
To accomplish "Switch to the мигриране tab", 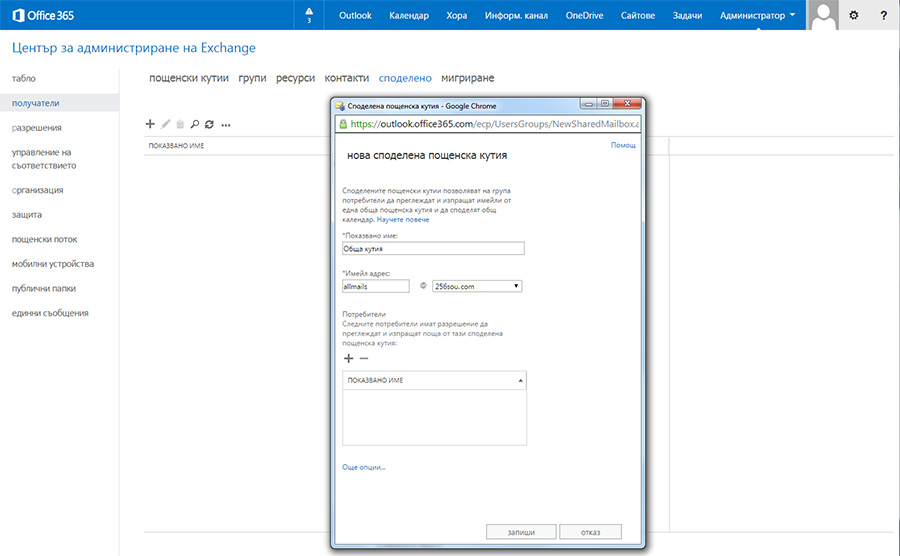I will [467, 78].
